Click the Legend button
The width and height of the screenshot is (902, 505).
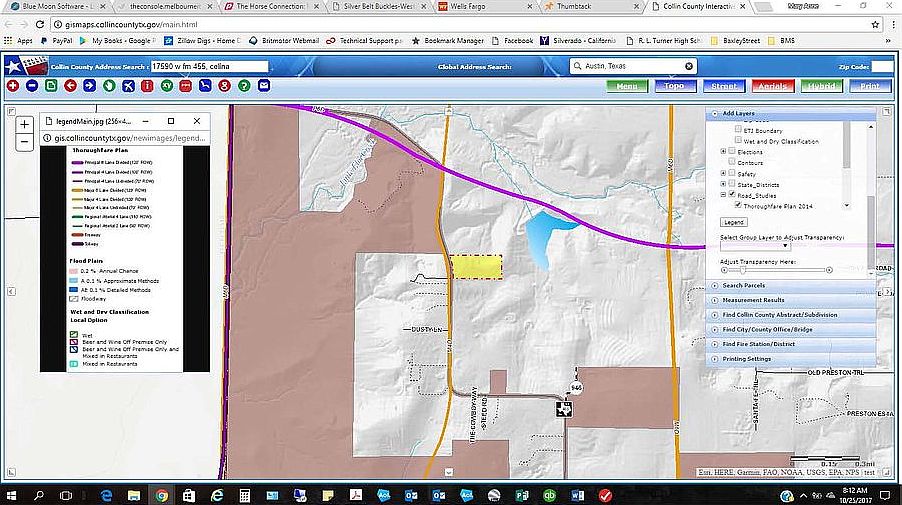click(733, 222)
